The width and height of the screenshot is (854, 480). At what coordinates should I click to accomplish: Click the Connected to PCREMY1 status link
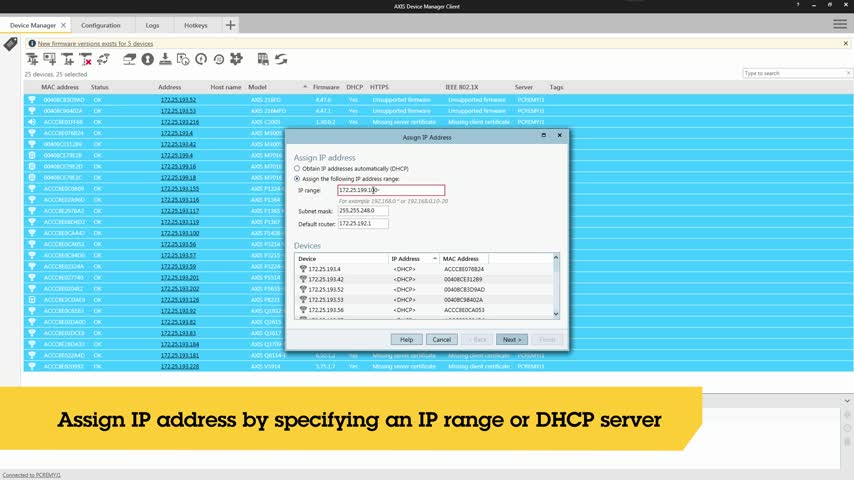pyautogui.click(x=32, y=475)
